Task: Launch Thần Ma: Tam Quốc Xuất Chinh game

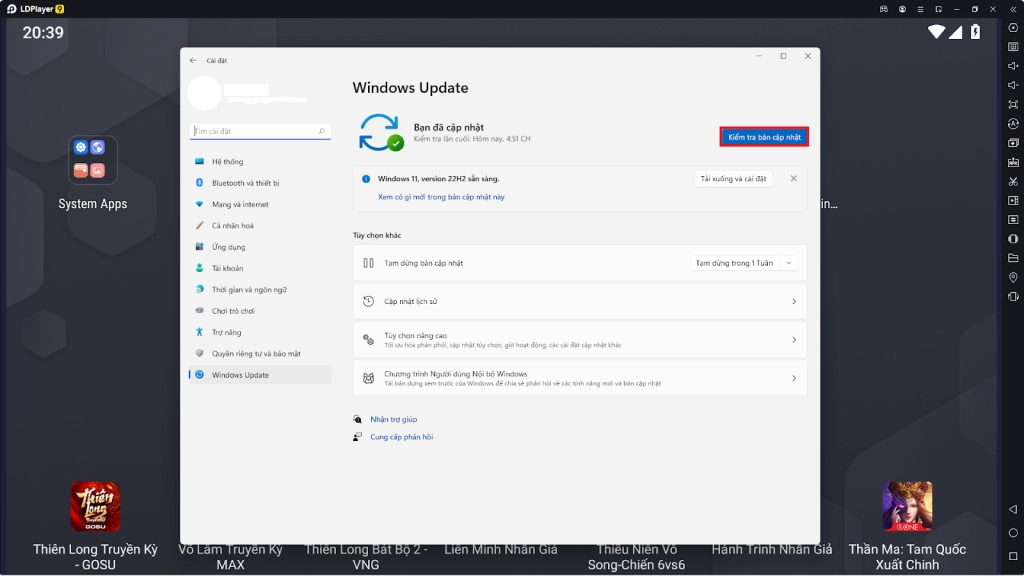Action: 907,506
